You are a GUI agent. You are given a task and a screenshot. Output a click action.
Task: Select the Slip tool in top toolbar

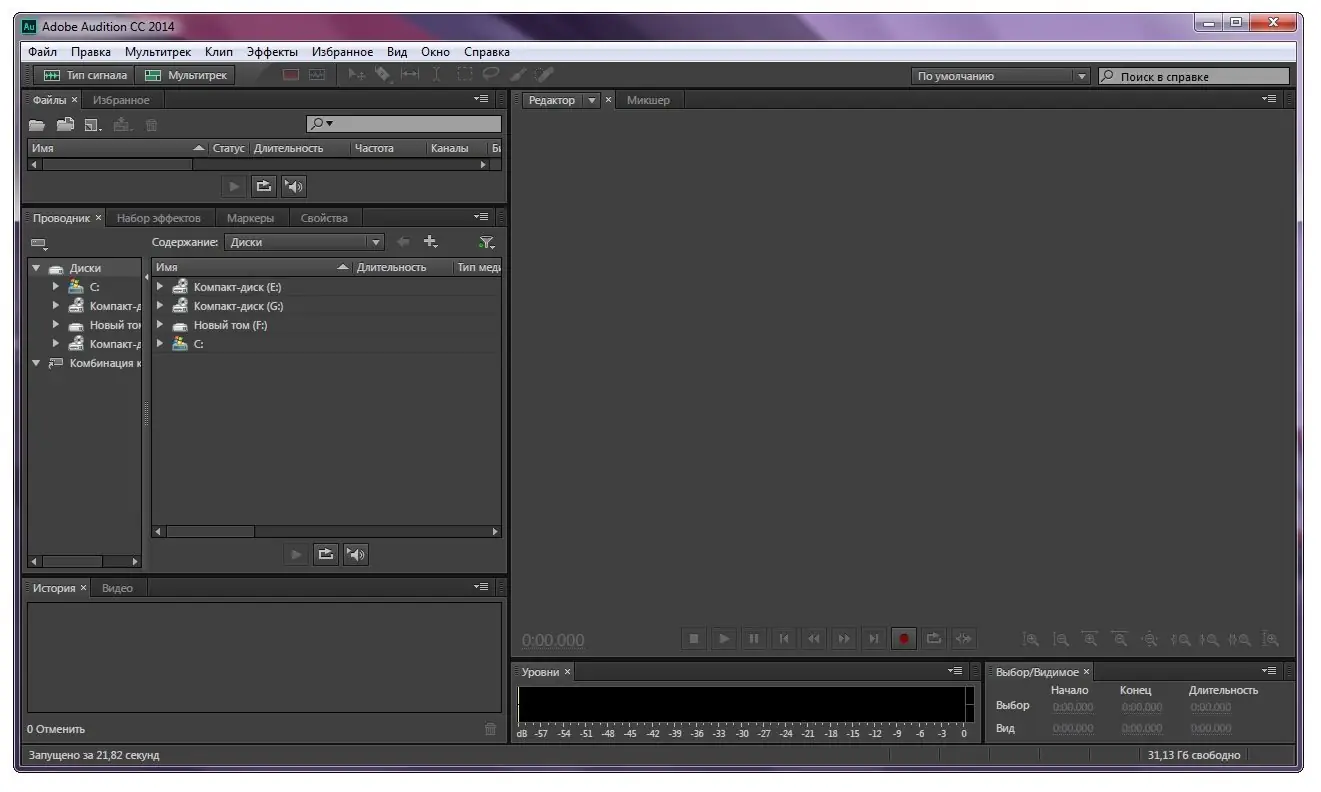[410, 74]
